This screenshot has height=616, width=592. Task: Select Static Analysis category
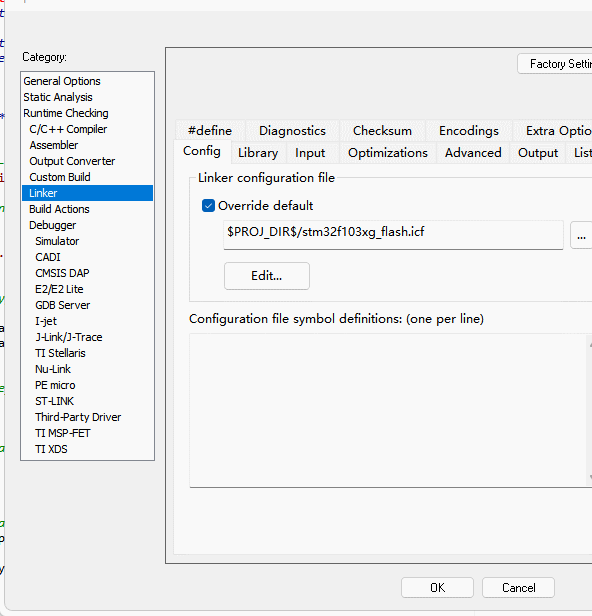(x=87, y=97)
